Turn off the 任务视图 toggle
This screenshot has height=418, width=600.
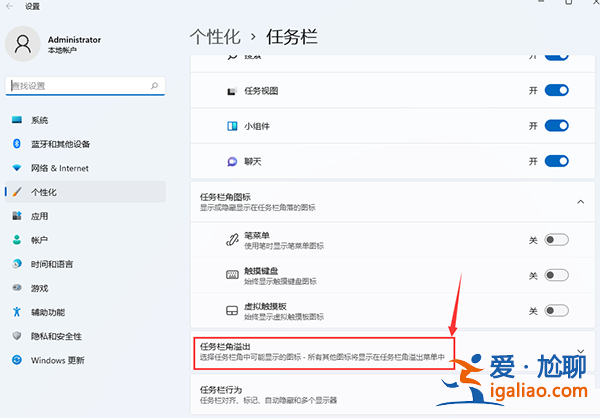click(556, 90)
